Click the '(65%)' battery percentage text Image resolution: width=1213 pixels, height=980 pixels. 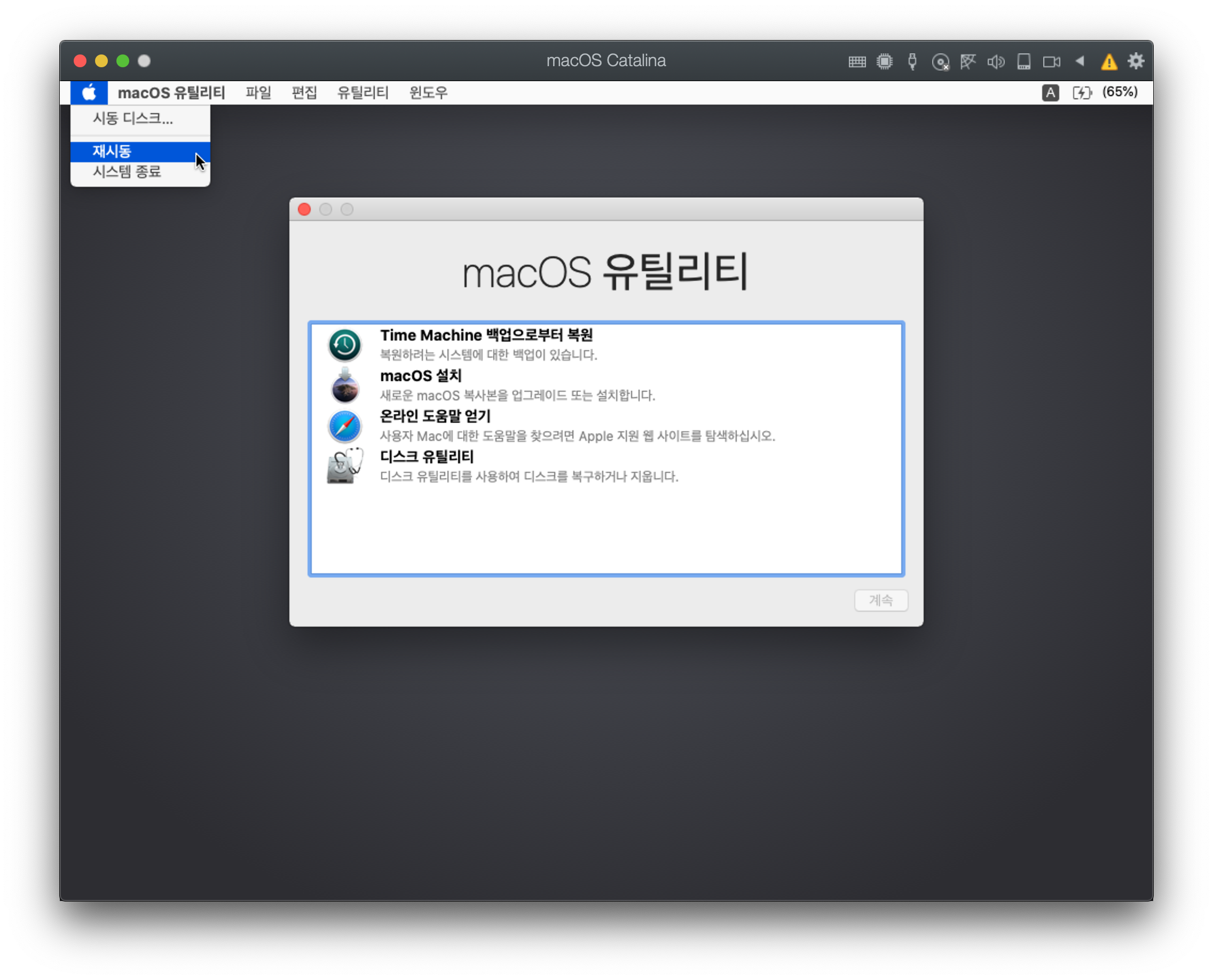[1120, 92]
